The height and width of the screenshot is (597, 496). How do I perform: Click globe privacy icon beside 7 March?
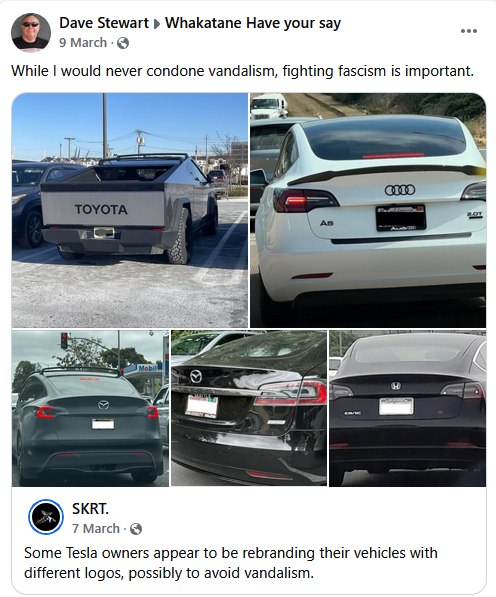[136, 529]
